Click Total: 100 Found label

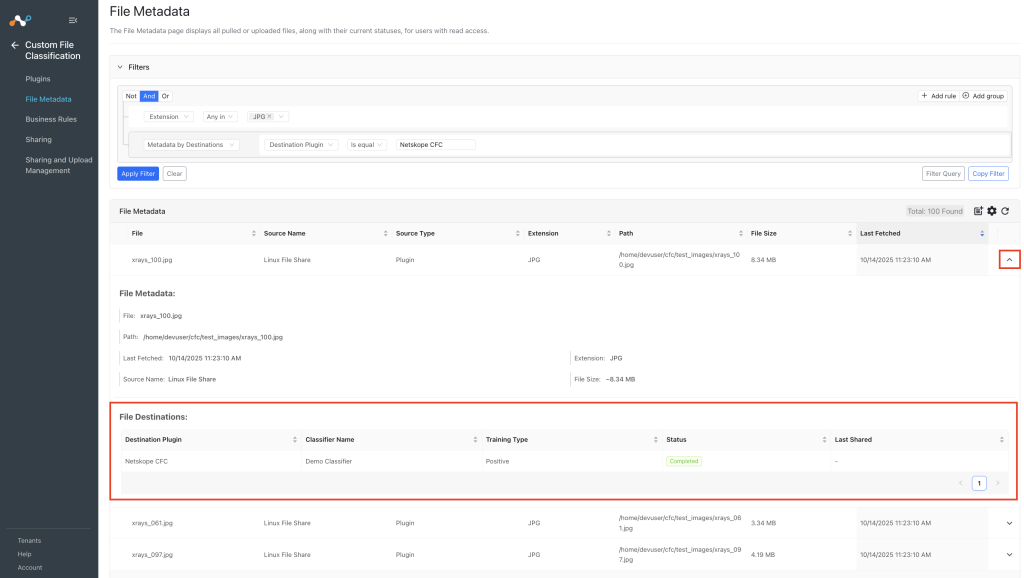[935, 211]
